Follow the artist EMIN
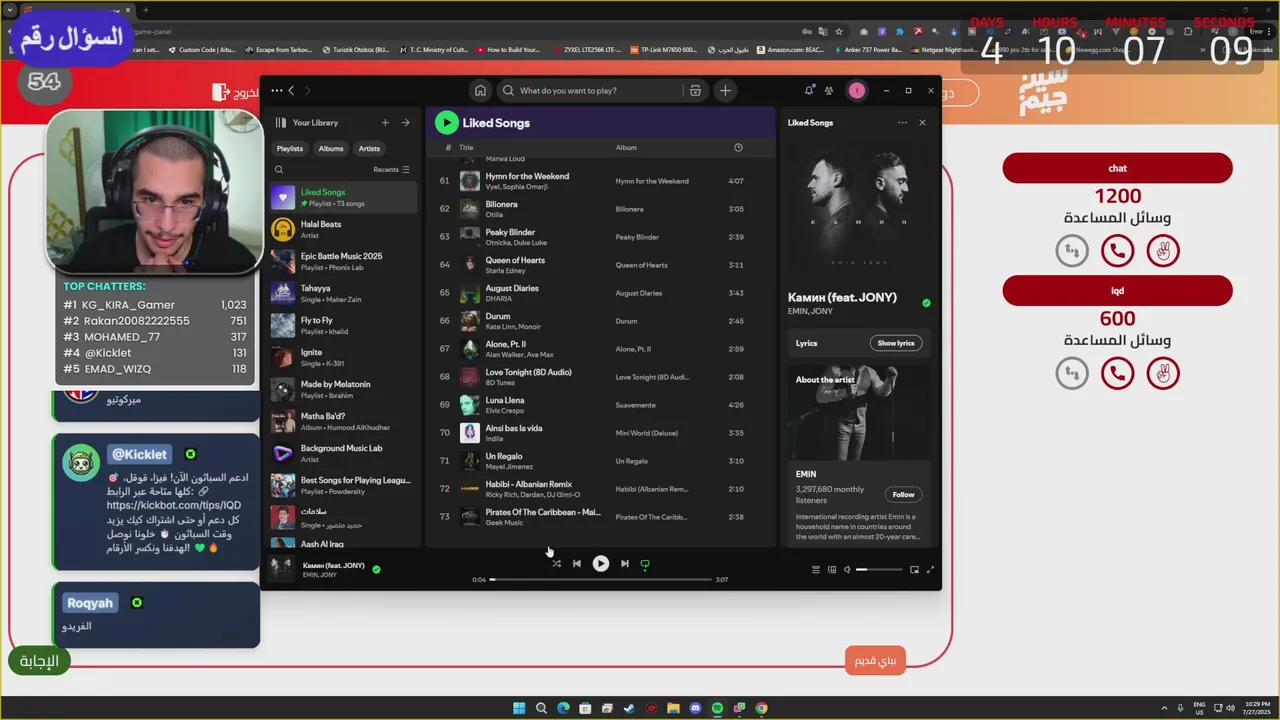The height and width of the screenshot is (720, 1280). [903, 494]
